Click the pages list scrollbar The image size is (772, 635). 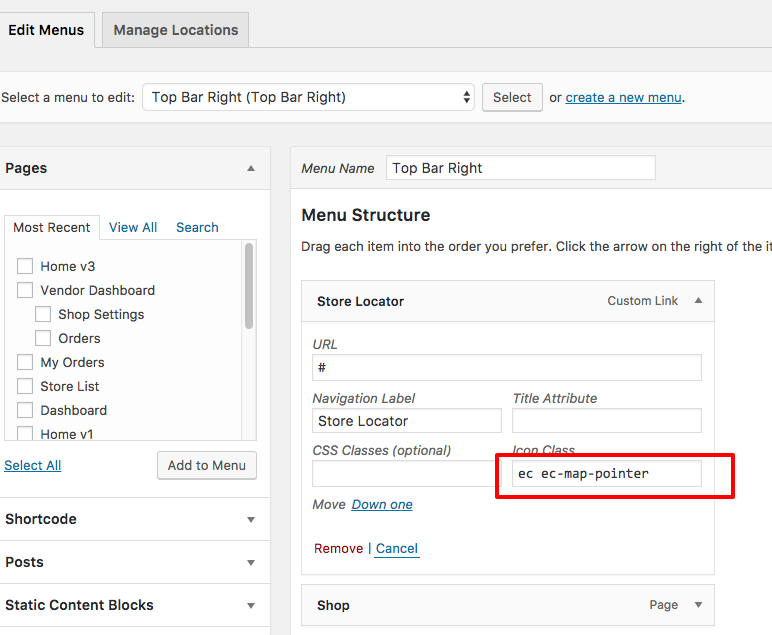point(249,286)
